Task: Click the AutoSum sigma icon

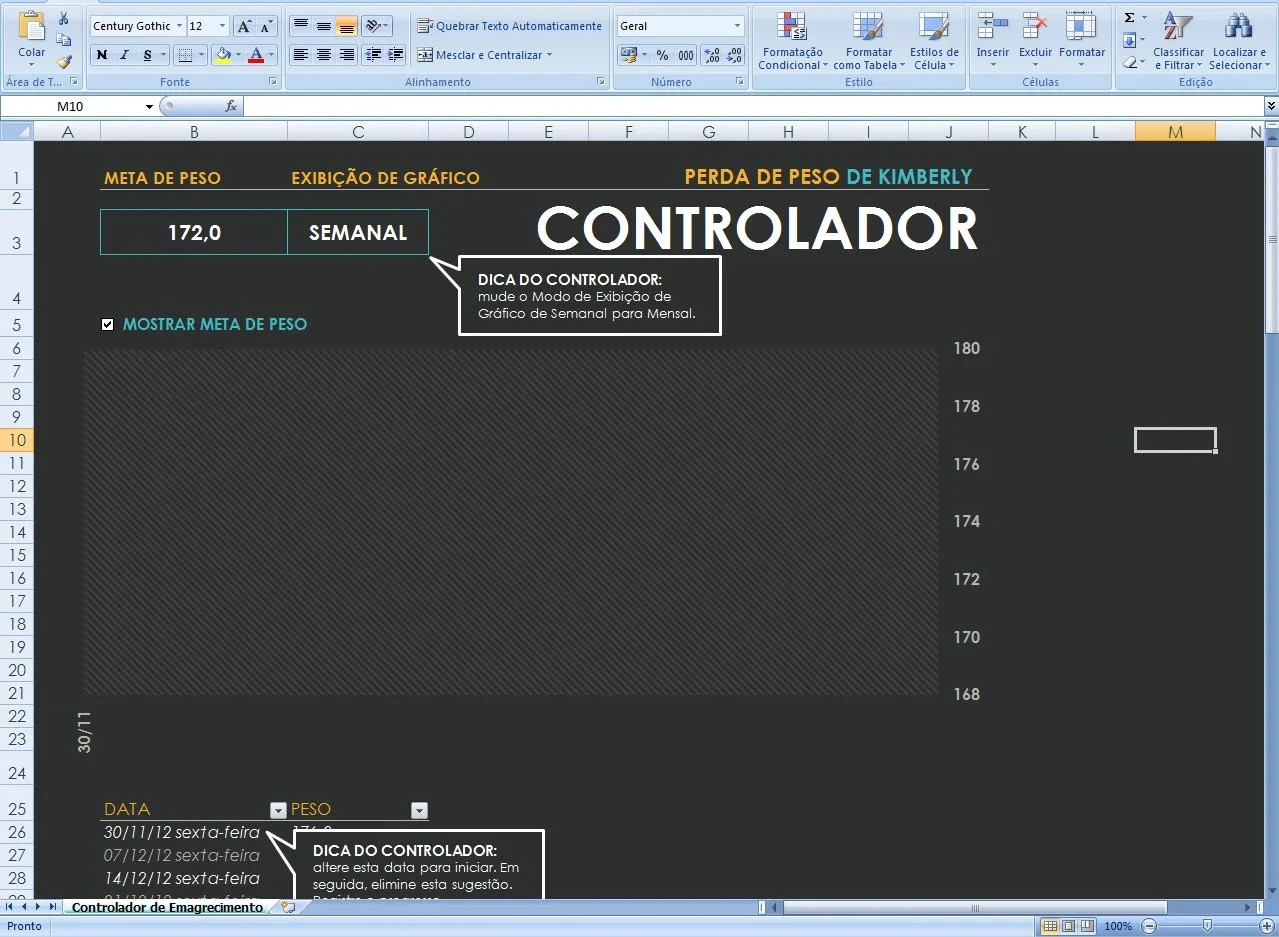Action: pyautogui.click(x=1130, y=18)
